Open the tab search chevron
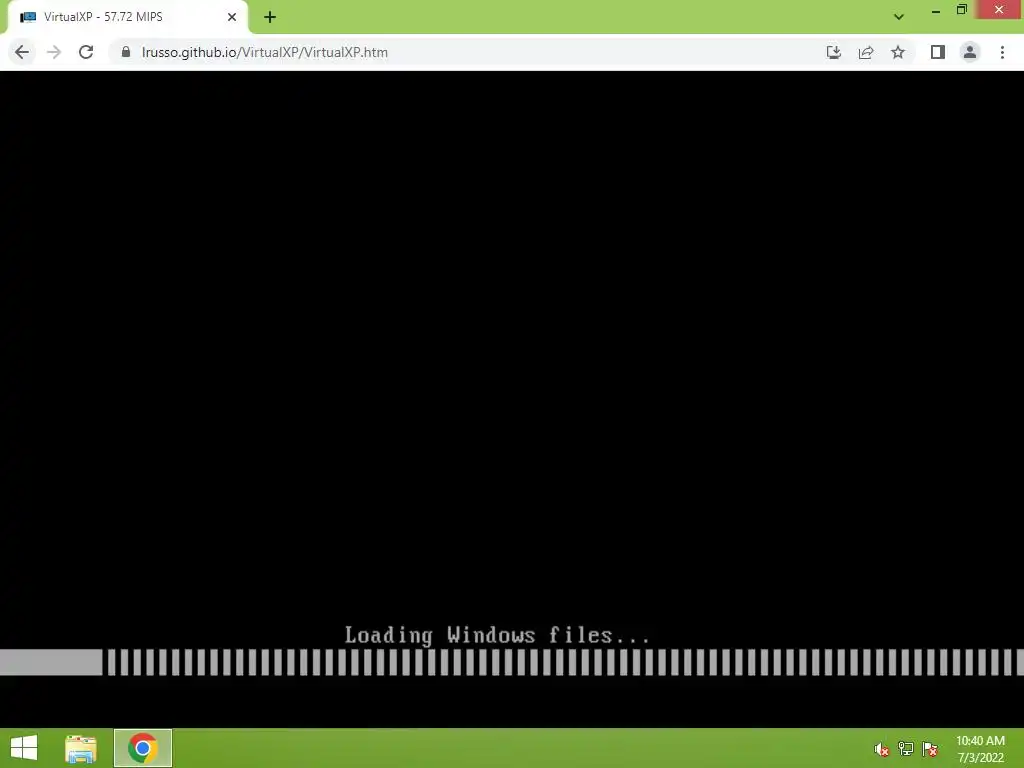1024x768 pixels. point(899,17)
